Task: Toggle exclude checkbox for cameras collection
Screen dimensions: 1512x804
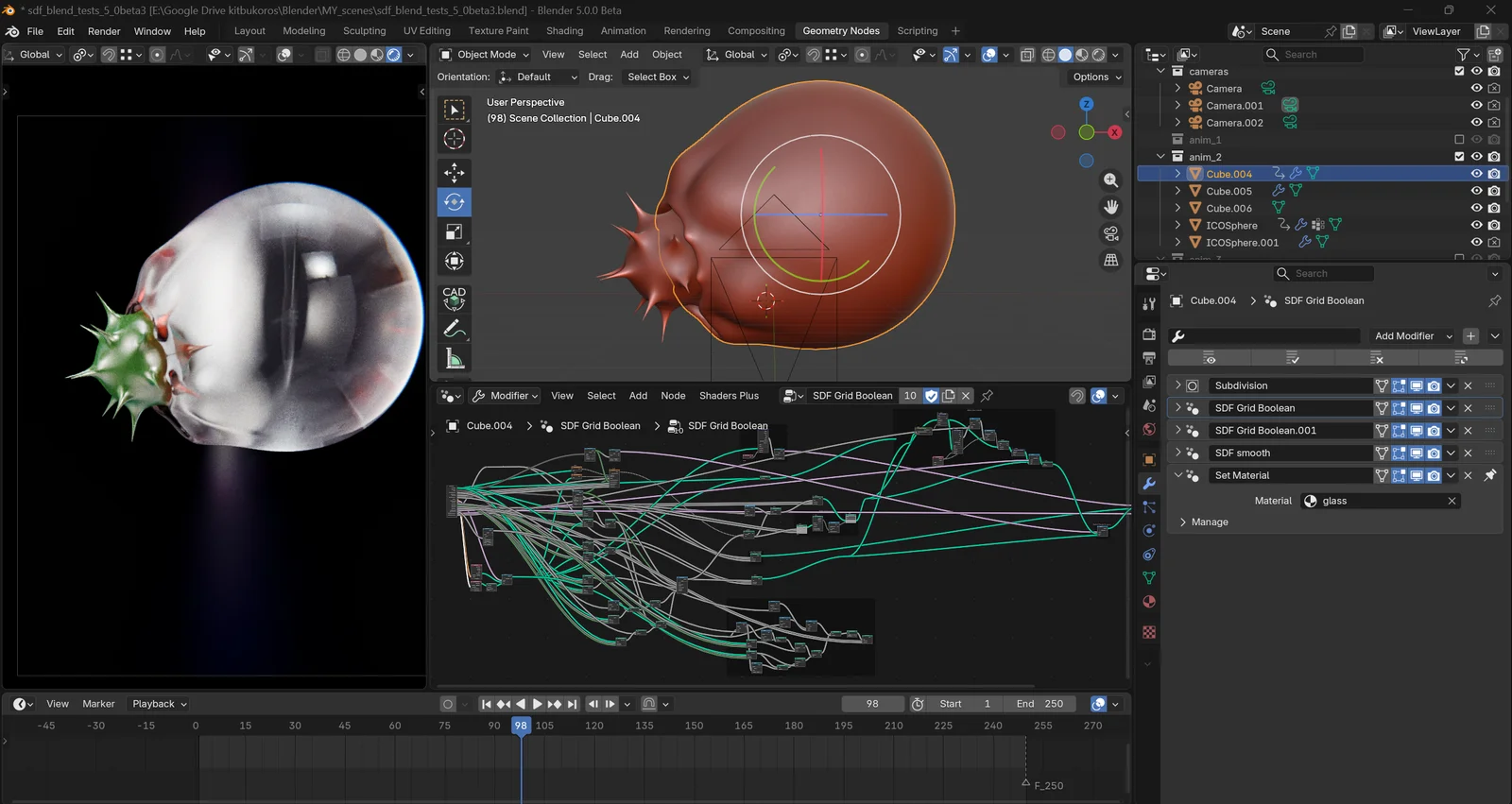Action: [x=1459, y=72]
